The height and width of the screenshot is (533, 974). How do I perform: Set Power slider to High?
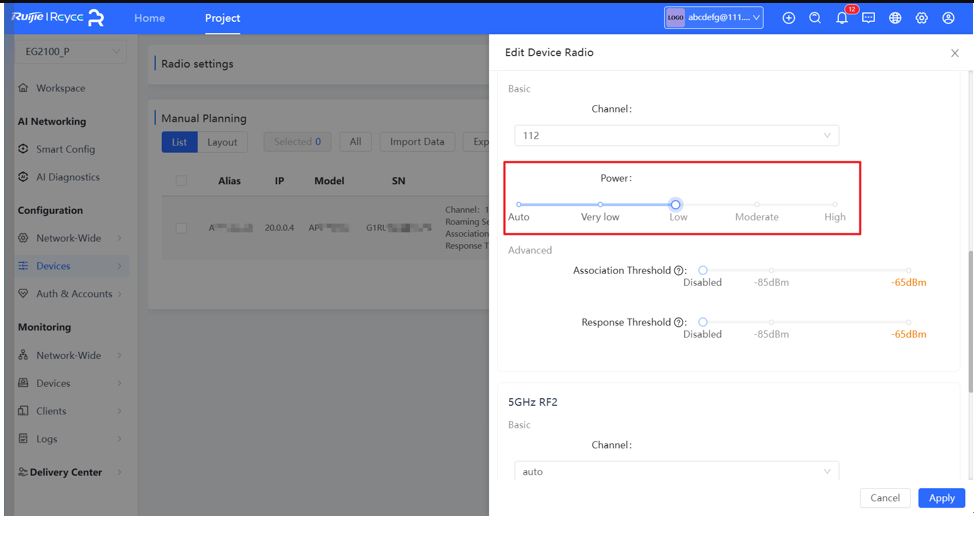pyautogui.click(x=835, y=205)
